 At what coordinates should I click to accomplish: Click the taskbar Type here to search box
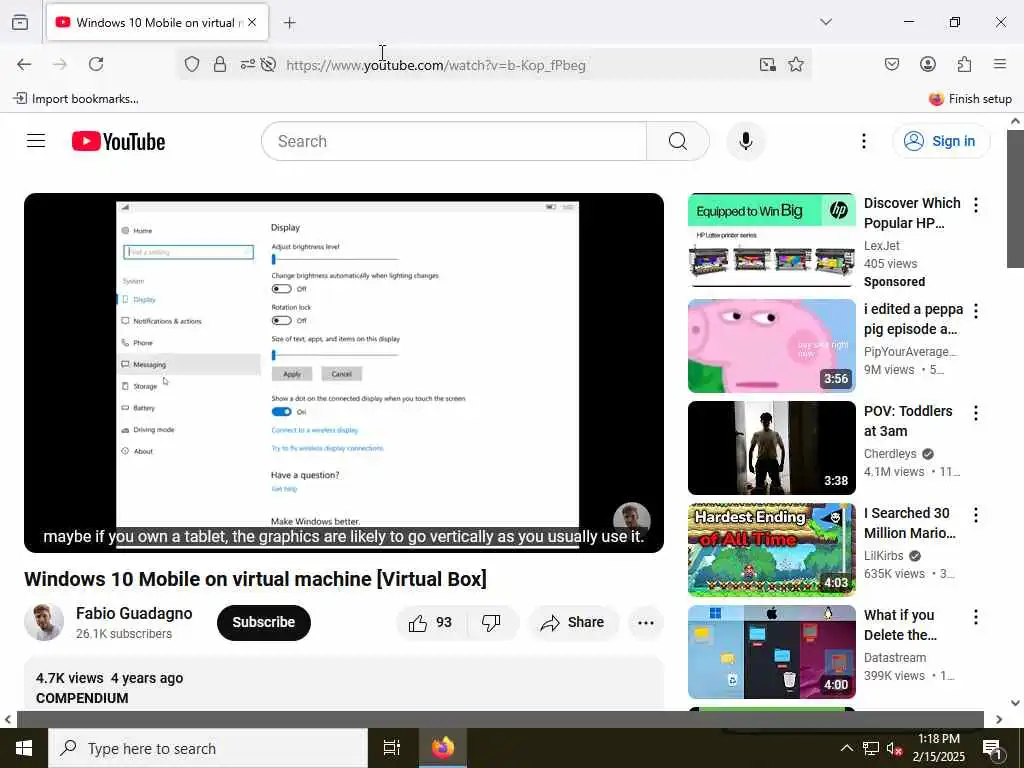coord(208,748)
